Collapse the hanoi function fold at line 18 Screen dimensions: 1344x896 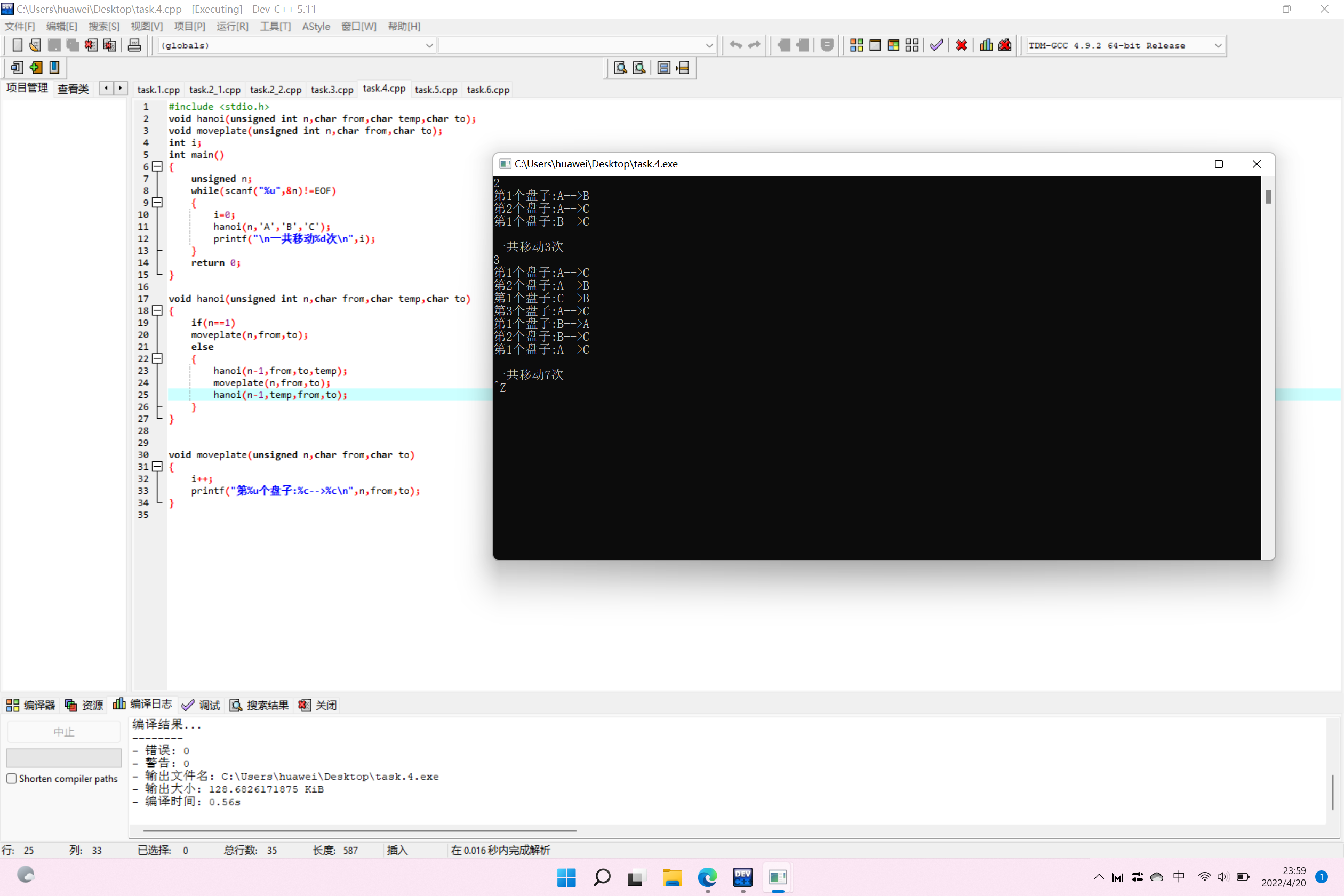click(x=157, y=310)
